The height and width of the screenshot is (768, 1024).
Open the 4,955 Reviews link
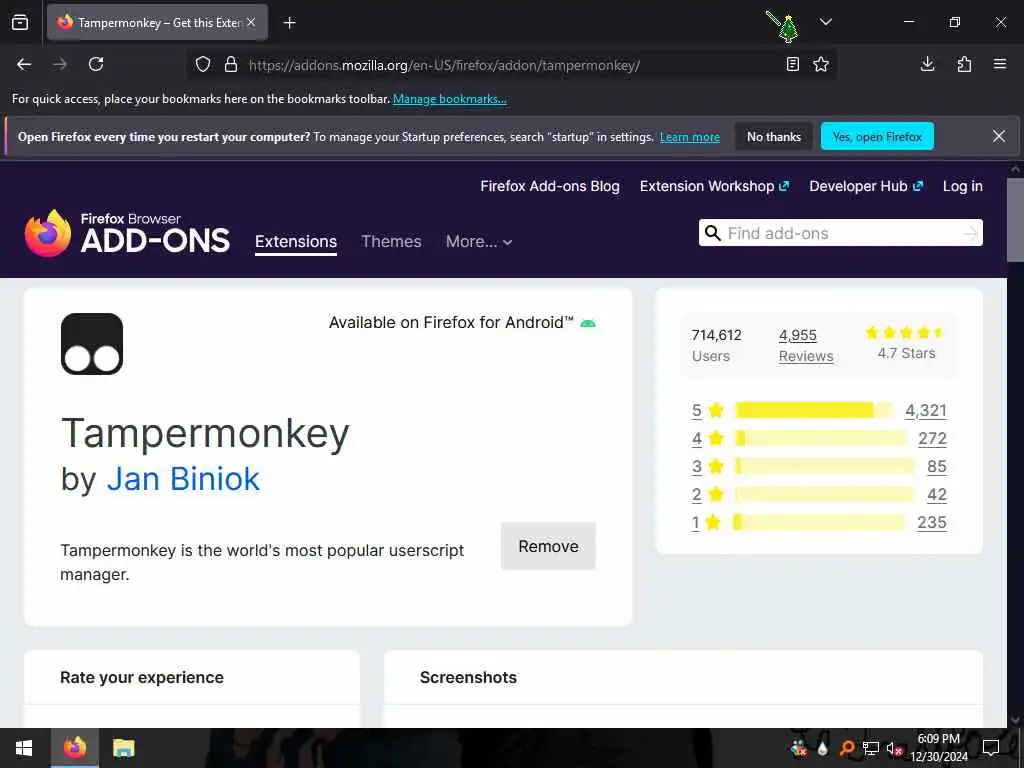coord(806,345)
